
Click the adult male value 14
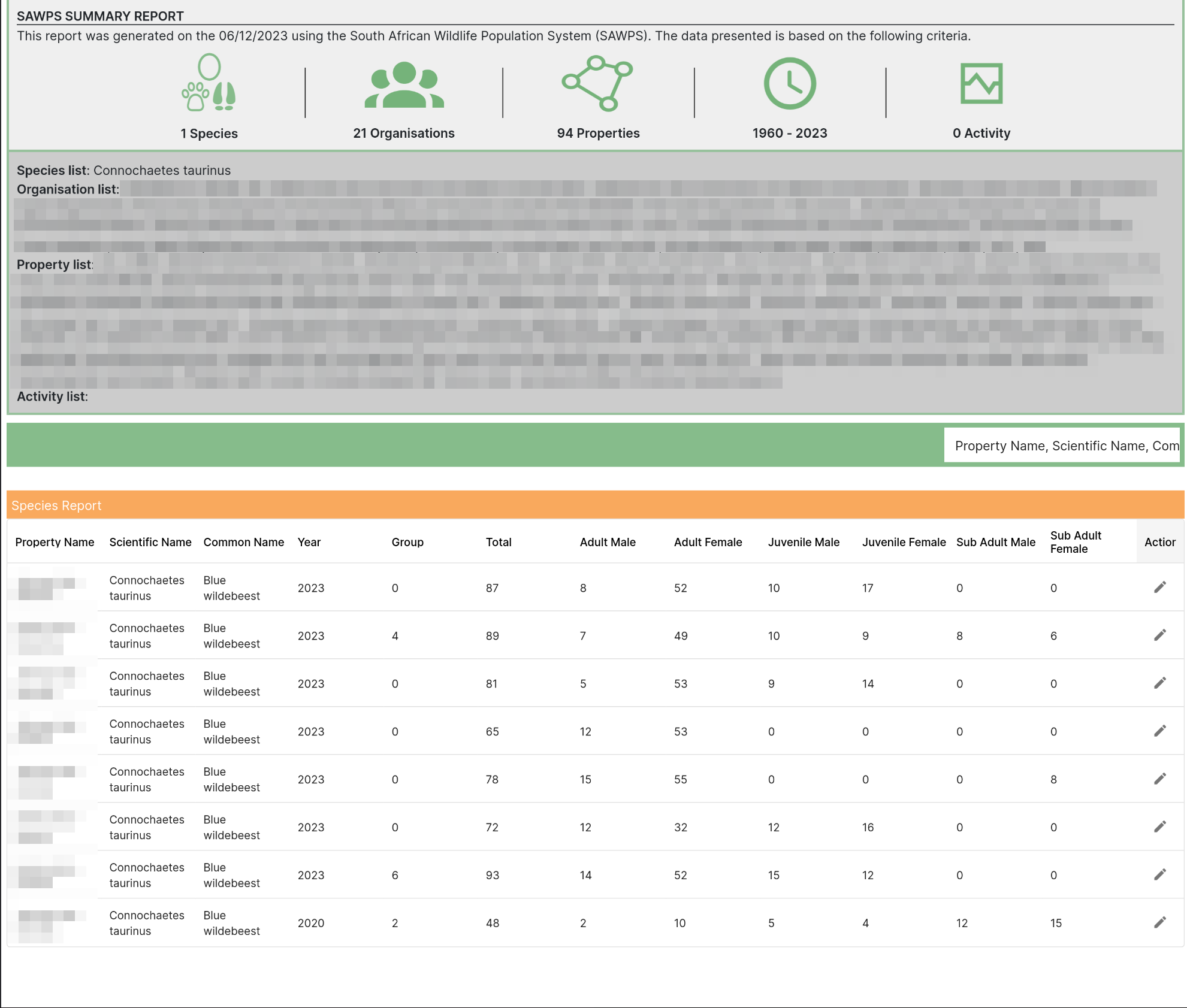coord(585,875)
